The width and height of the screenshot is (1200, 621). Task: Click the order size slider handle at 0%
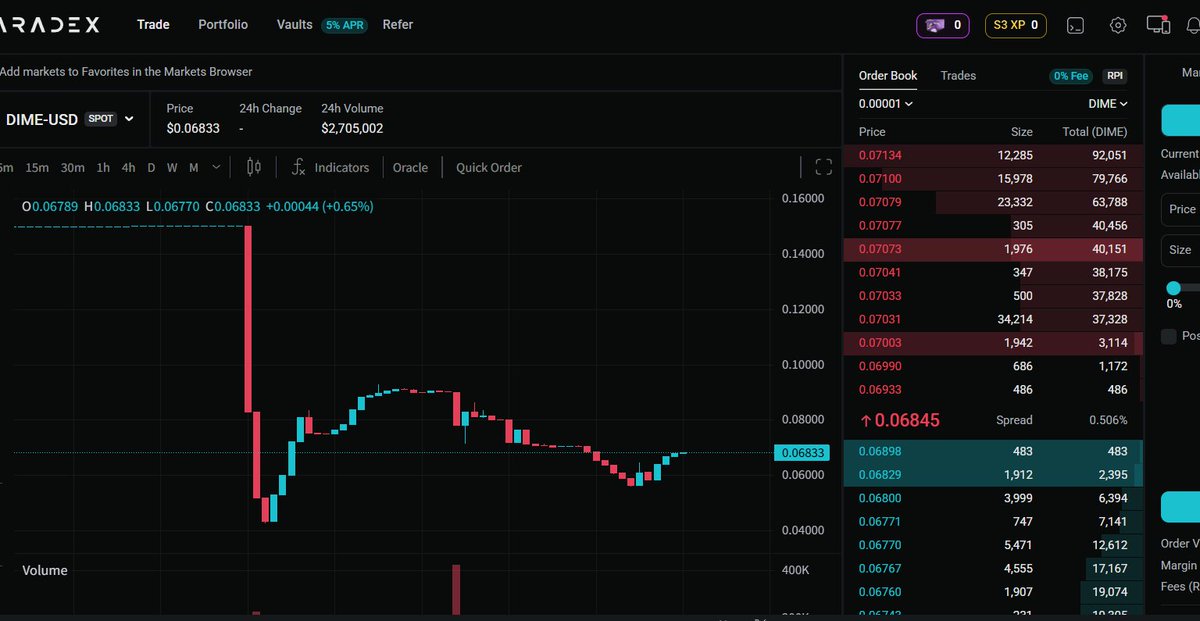tap(1174, 288)
